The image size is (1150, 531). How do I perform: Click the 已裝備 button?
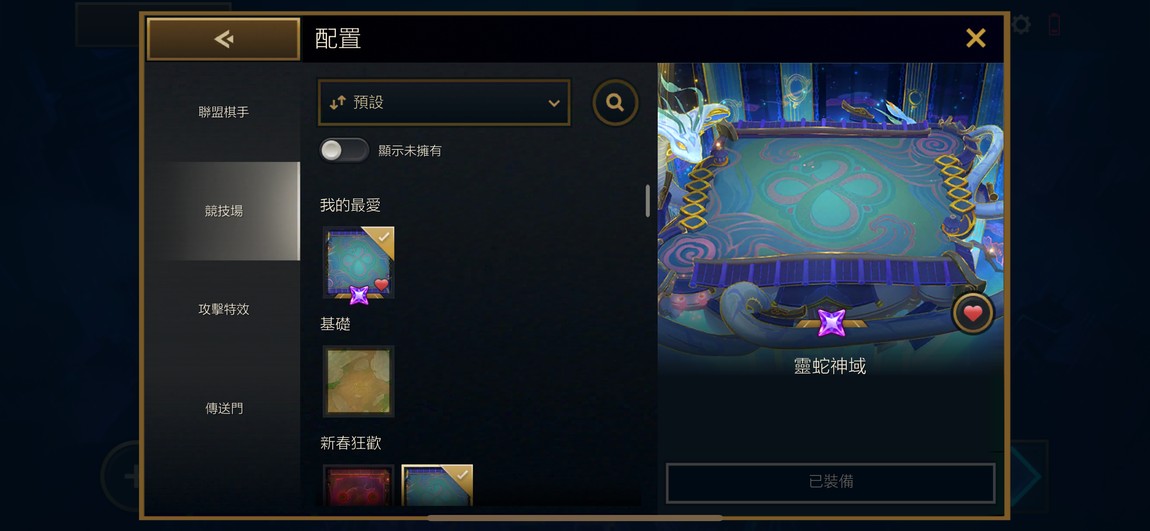830,483
